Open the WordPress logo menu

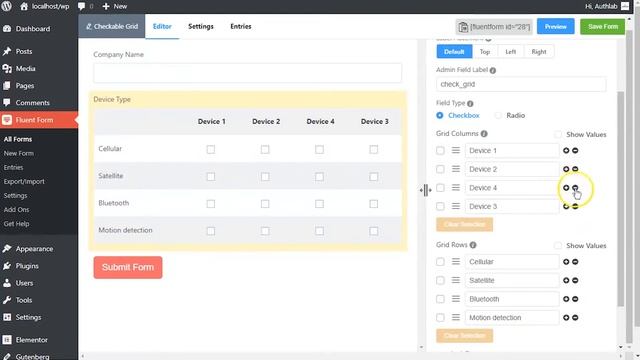point(7,6)
